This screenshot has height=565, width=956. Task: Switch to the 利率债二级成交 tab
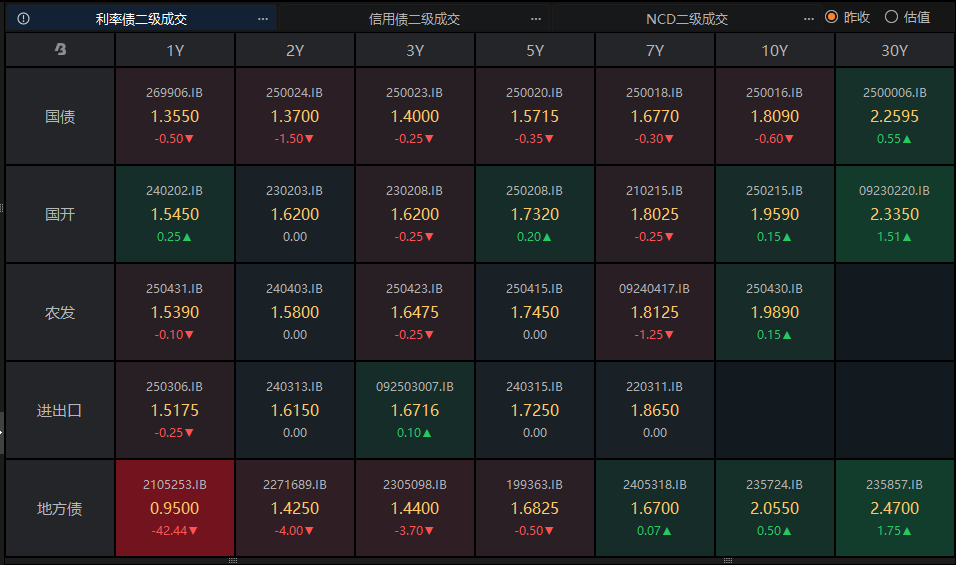[141, 18]
